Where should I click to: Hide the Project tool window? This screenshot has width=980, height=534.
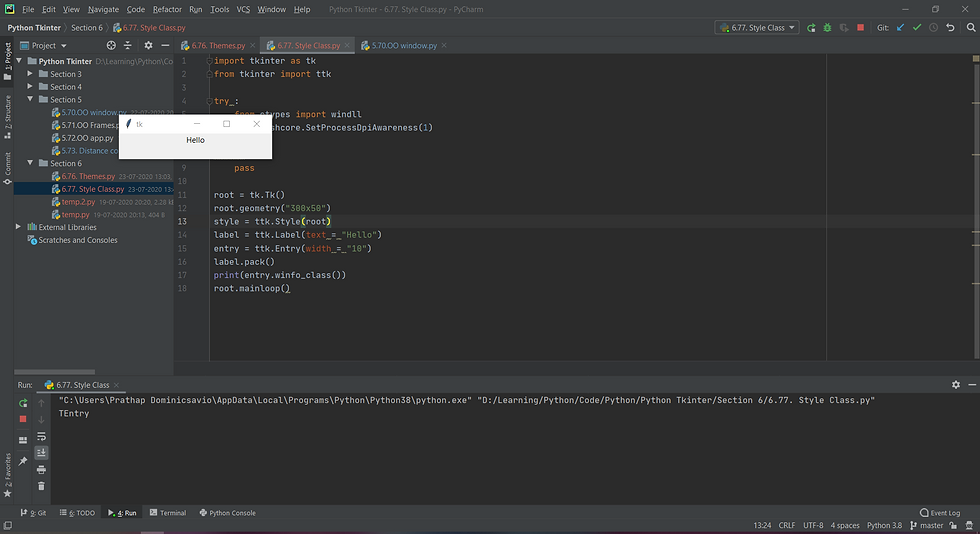coord(165,45)
